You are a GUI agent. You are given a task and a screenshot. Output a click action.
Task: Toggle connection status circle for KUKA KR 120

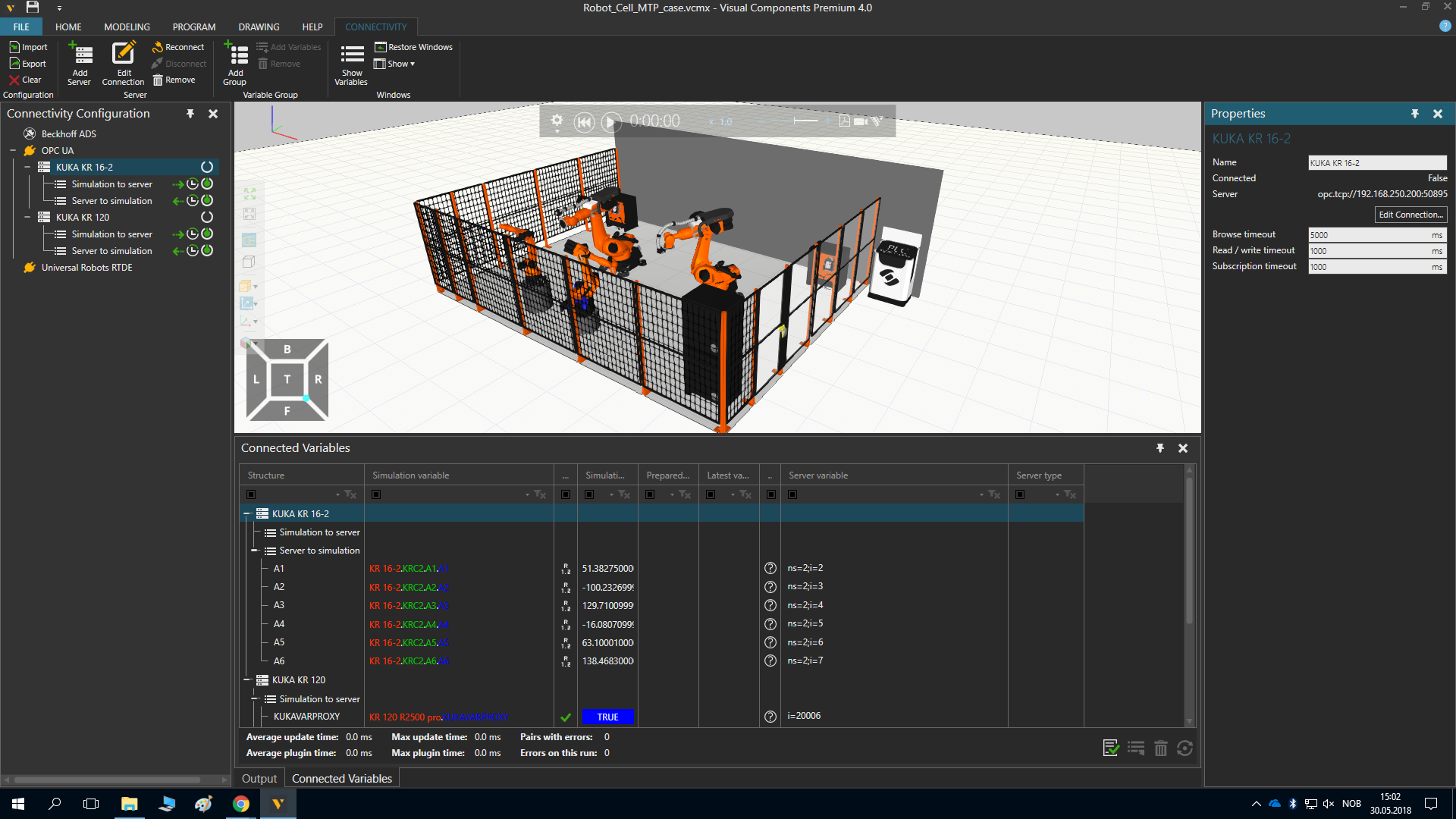pos(207,218)
